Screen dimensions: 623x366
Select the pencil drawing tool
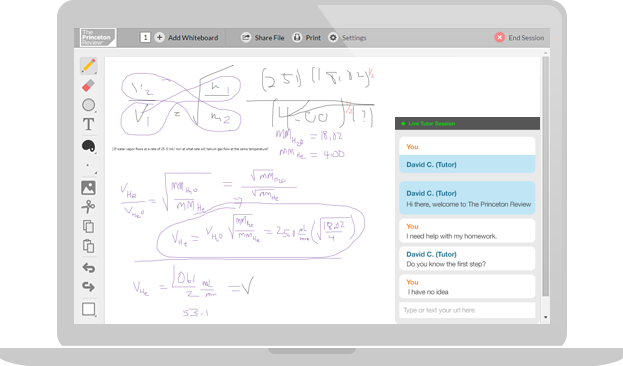coord(89,66)
